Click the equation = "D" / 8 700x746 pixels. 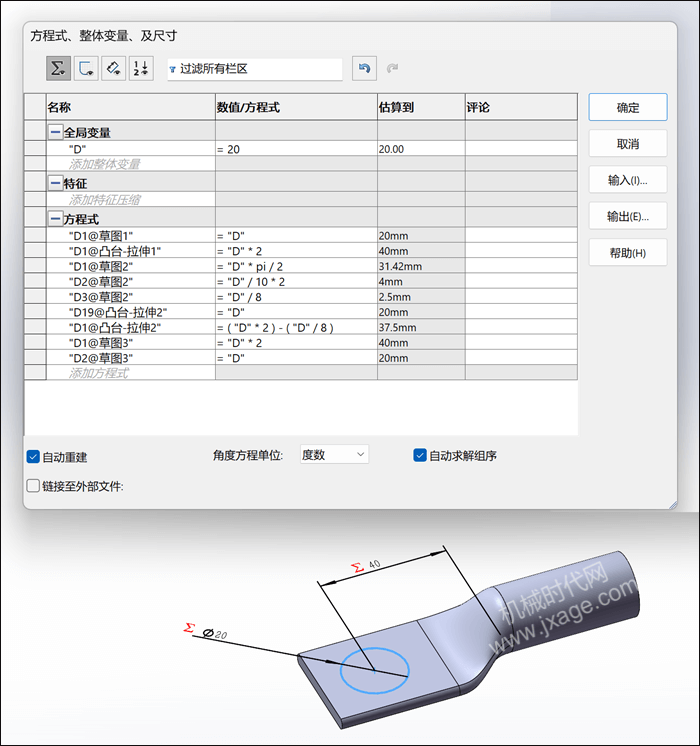coord(296,297)
